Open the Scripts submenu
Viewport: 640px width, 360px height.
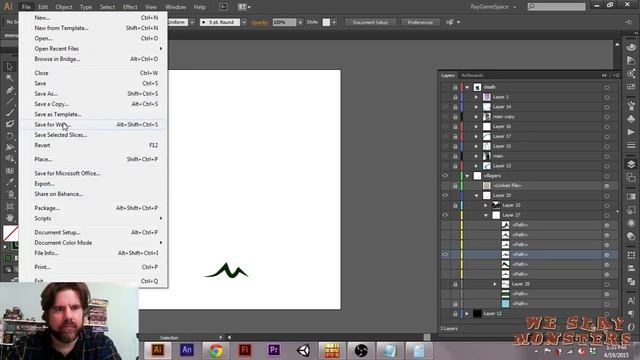pyautogui.click(x=92, y=218)
